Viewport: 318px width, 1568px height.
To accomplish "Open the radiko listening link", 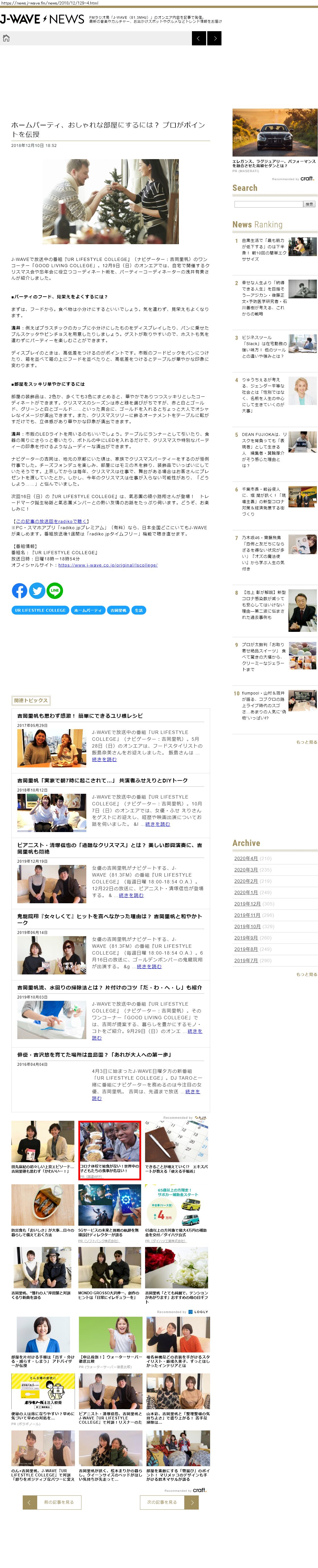I will (x=51, y=521).
